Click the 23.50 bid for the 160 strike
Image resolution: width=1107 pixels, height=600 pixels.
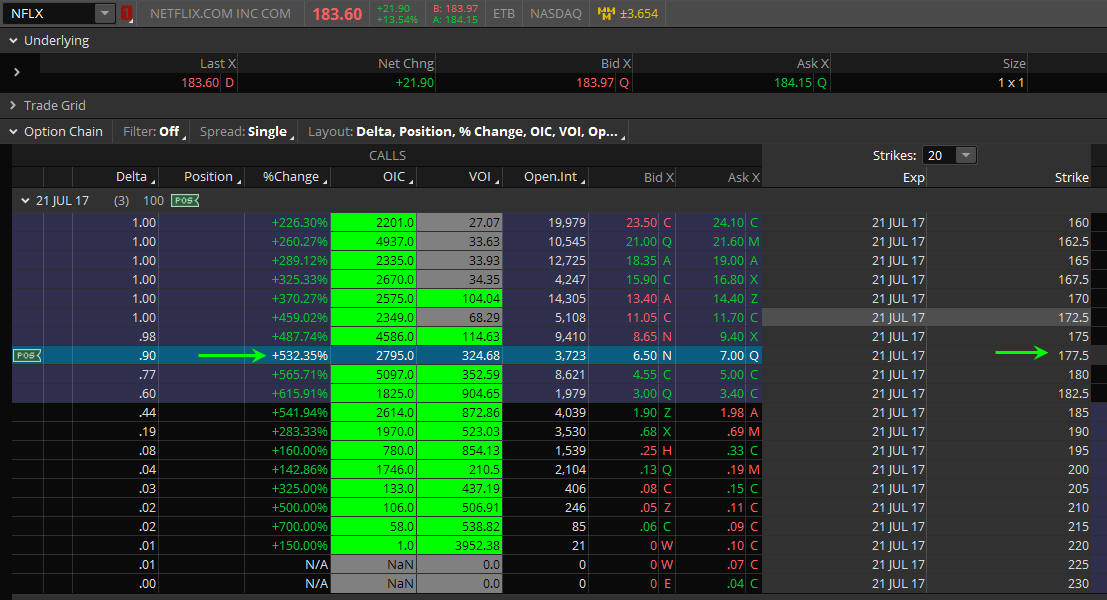641,222
